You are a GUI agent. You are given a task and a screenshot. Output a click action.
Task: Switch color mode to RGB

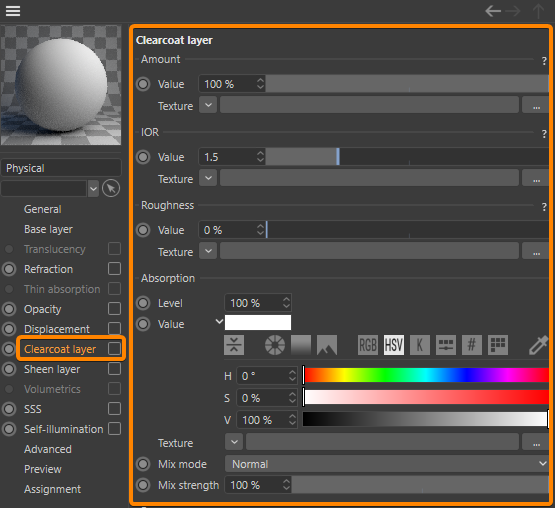(368, 345)
